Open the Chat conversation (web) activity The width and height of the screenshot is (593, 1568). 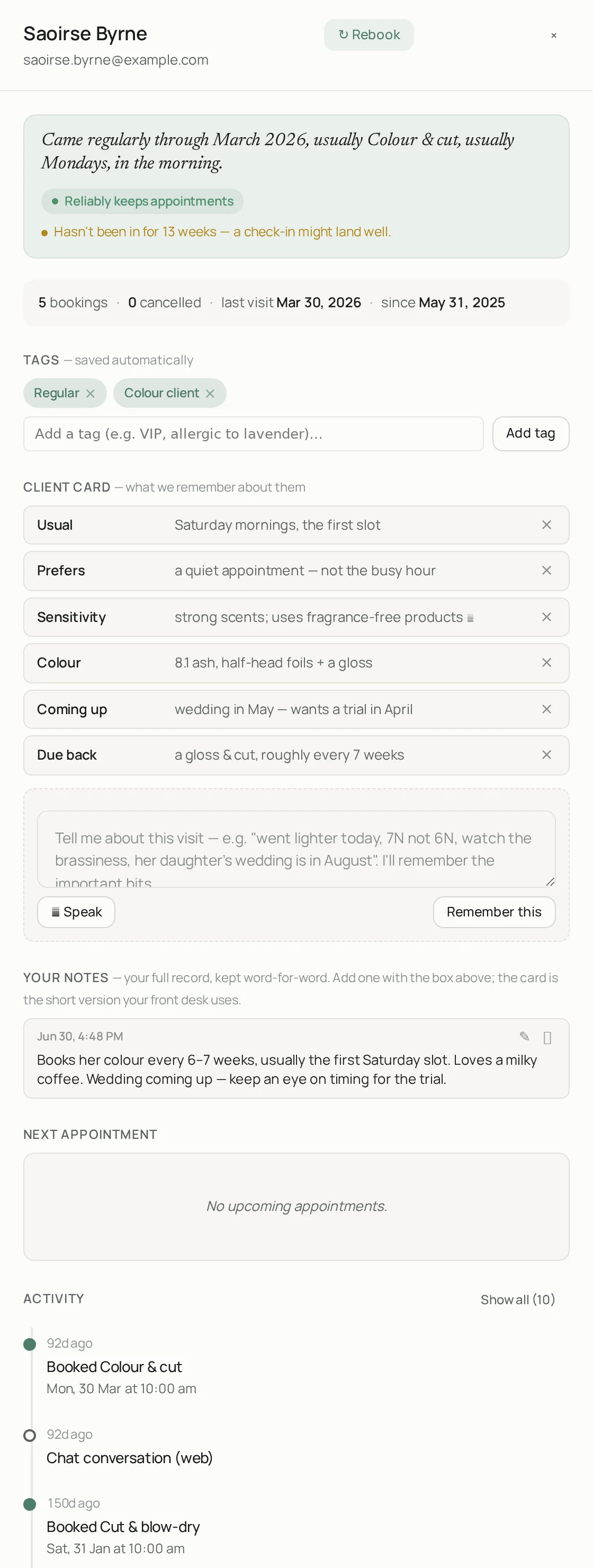click(130, 1458)
